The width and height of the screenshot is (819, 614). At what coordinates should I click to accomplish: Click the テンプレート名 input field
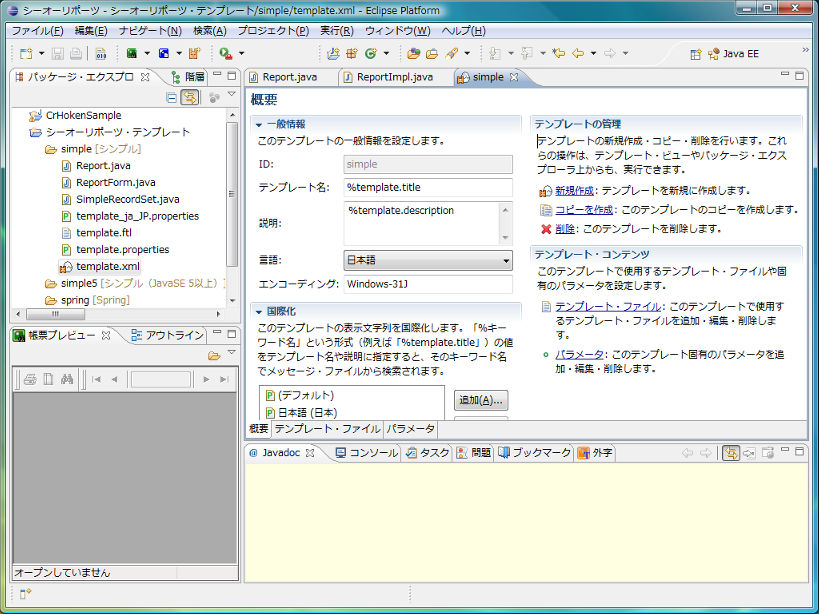pos(428,187)
